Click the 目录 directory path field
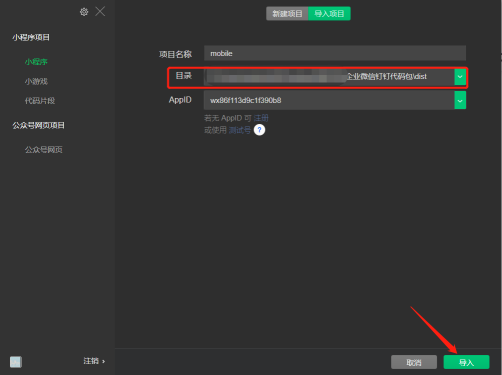Viewport: 502px width, 375px height. point(329,77)
